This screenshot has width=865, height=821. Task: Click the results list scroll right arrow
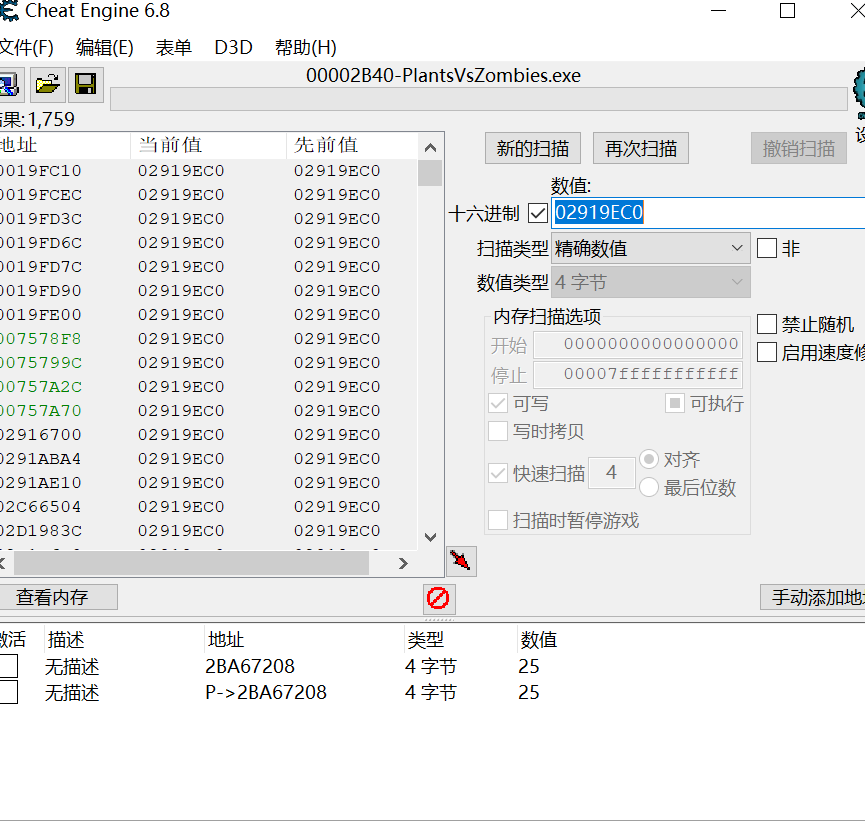tap(403, 563)
